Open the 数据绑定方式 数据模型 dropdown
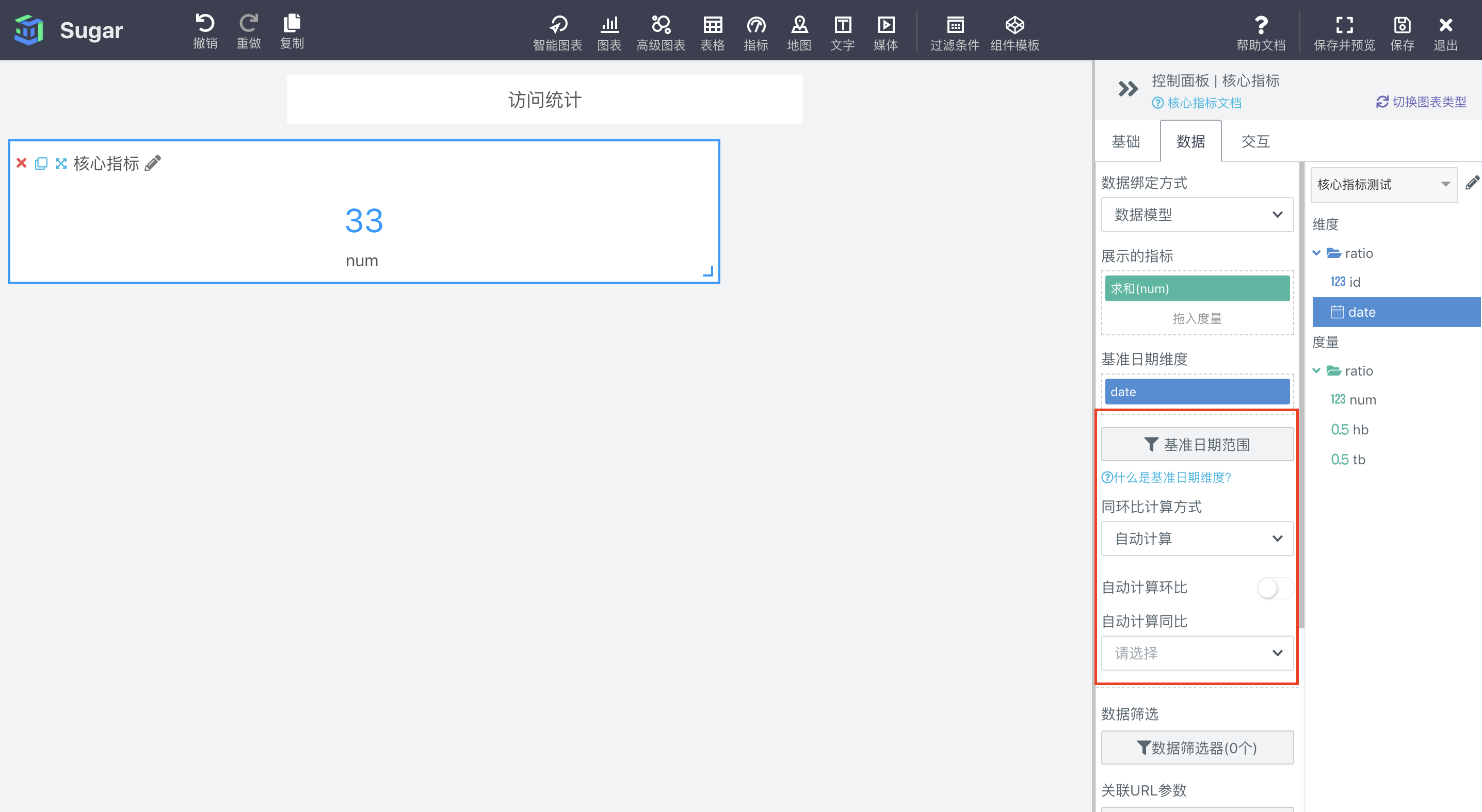The width and height of the screenshot is (1482, 812). 1197,215
